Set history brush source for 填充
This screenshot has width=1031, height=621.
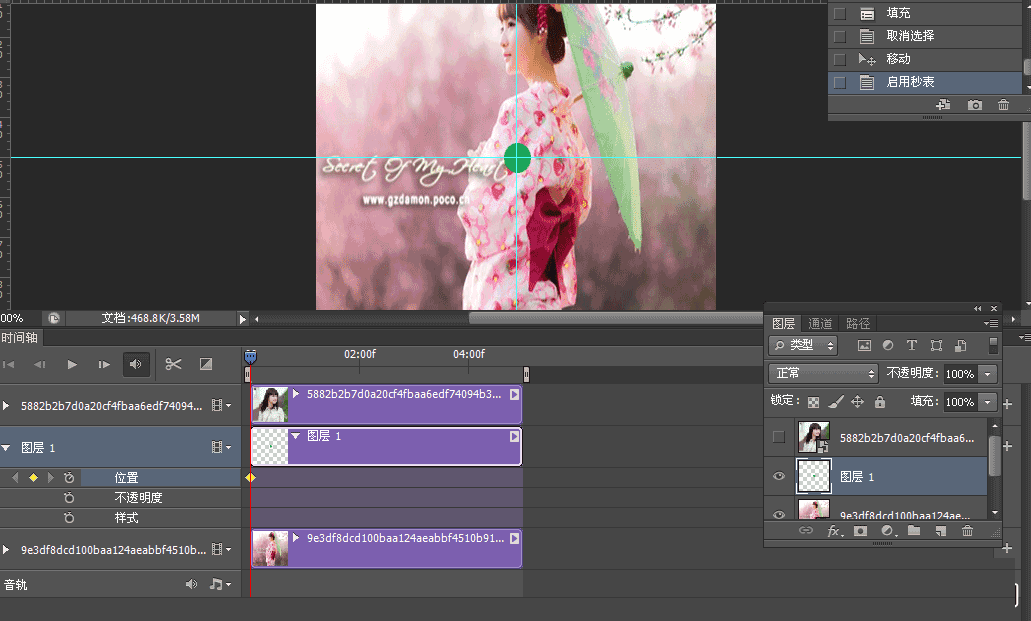pos(840,13)
